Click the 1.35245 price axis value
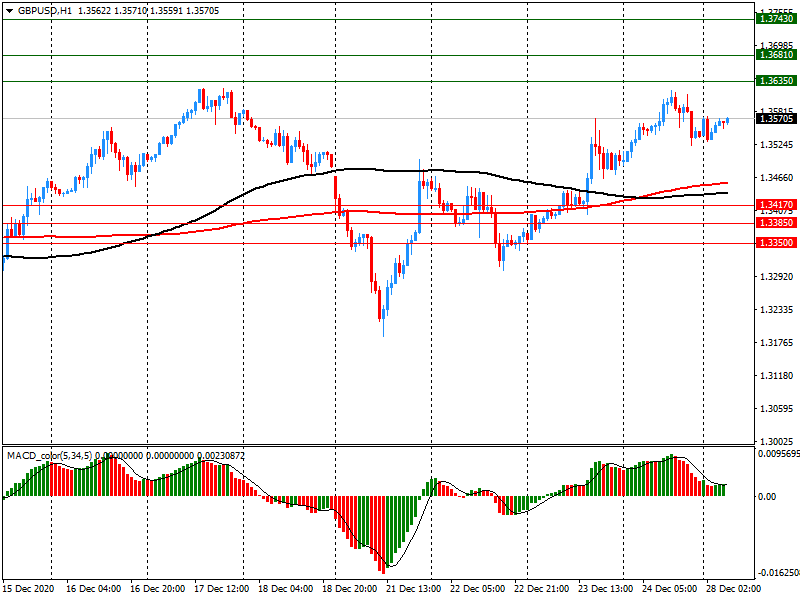 pos(777,145)
